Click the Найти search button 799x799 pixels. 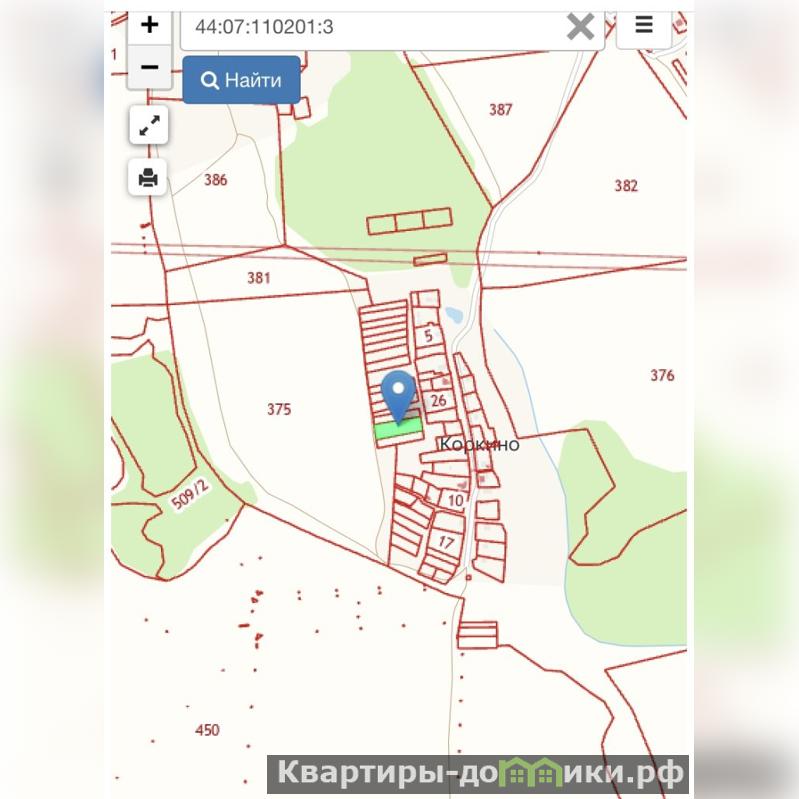[242, 80]
